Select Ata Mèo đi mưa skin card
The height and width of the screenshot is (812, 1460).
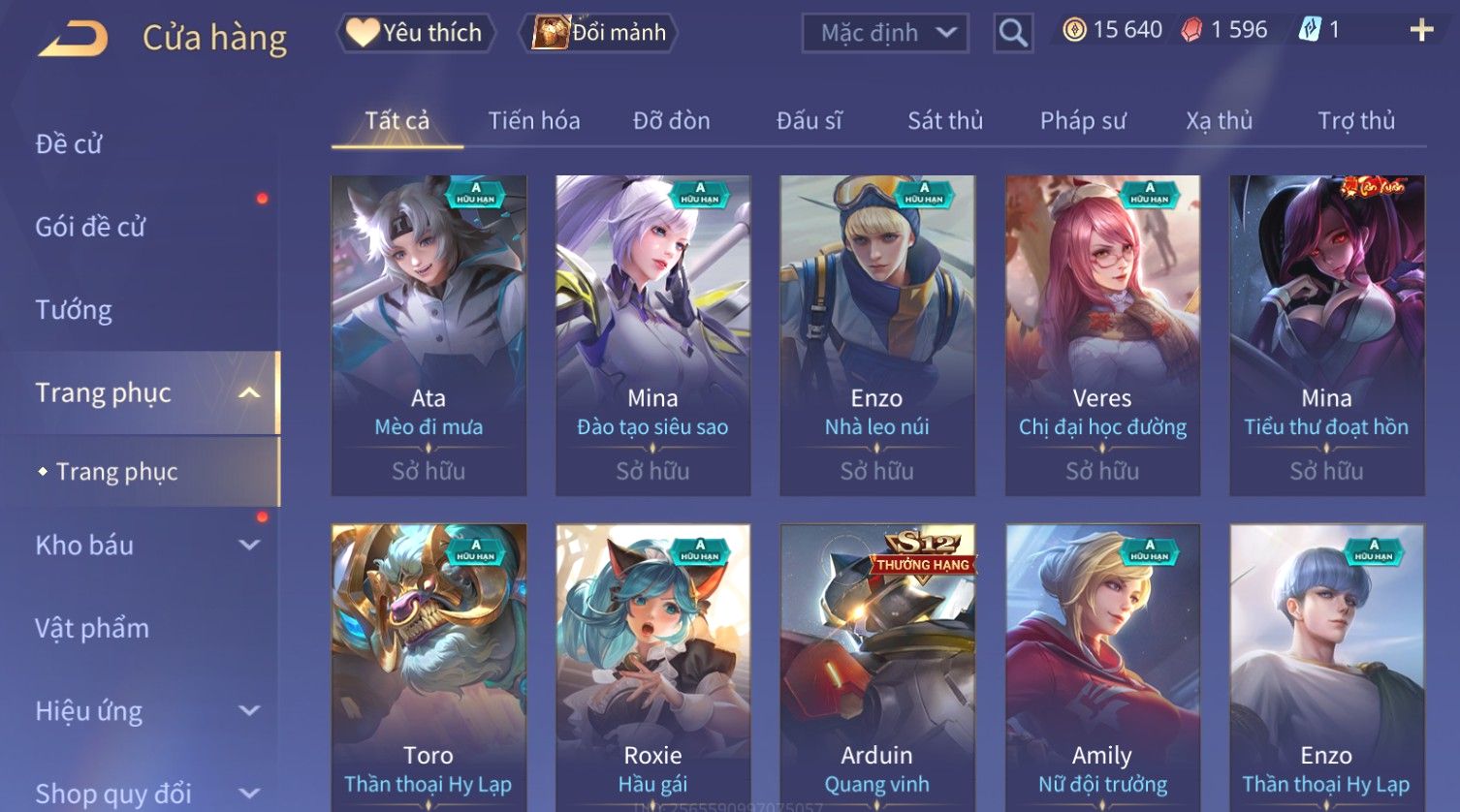tap(428, 335)
